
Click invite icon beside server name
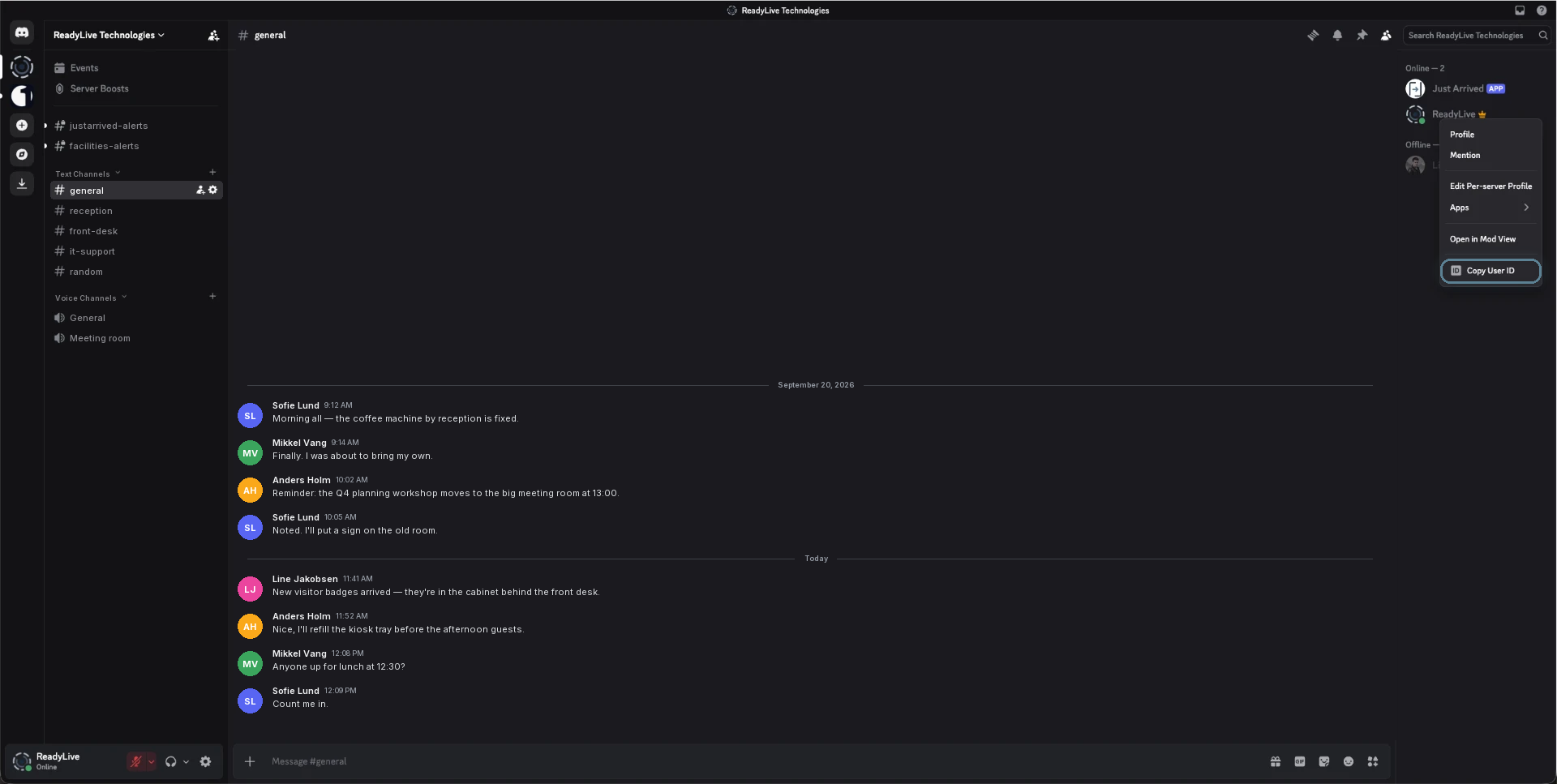[x=213, y=35]
